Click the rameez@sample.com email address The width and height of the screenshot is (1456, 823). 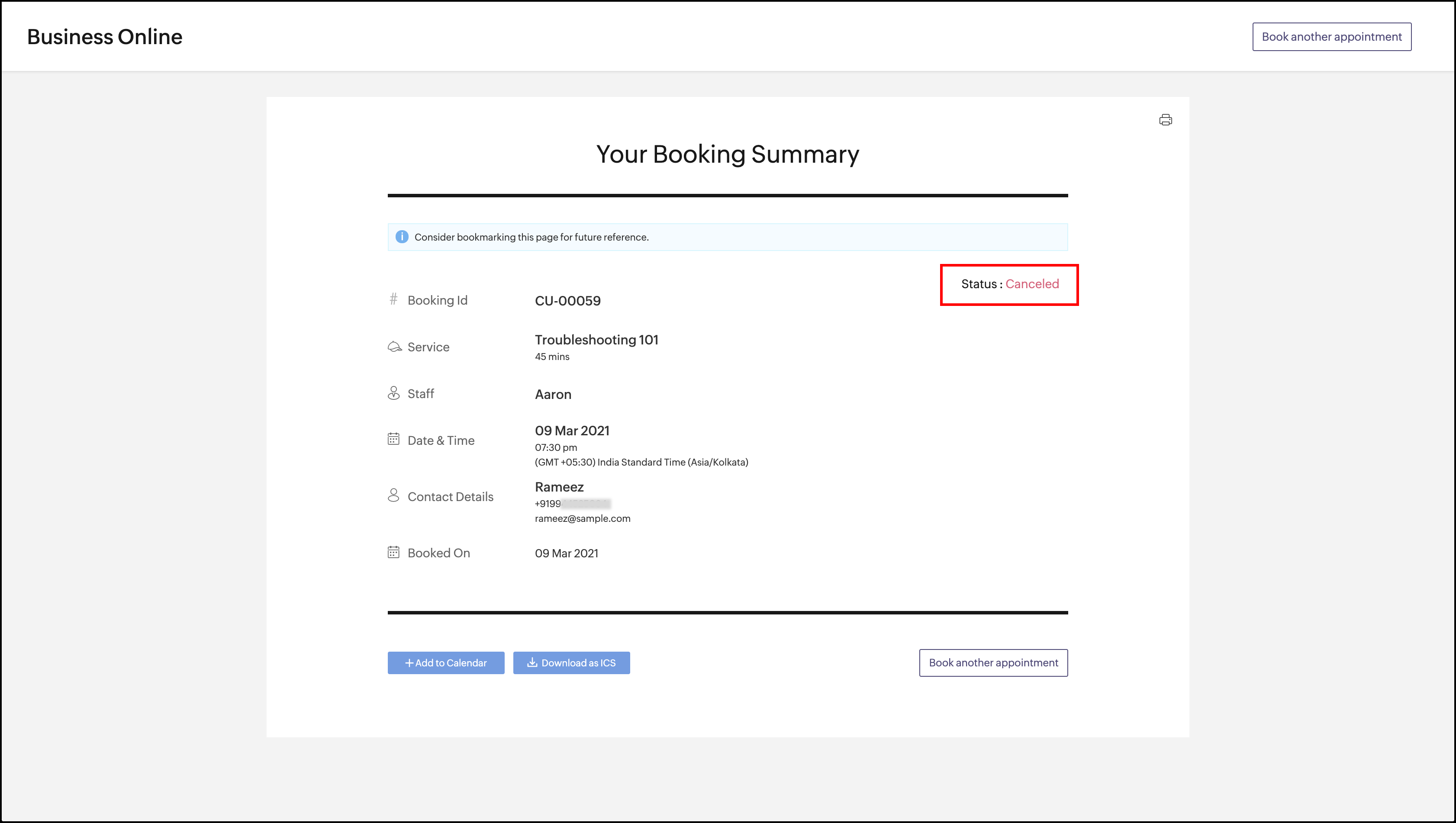coord(582,518)
